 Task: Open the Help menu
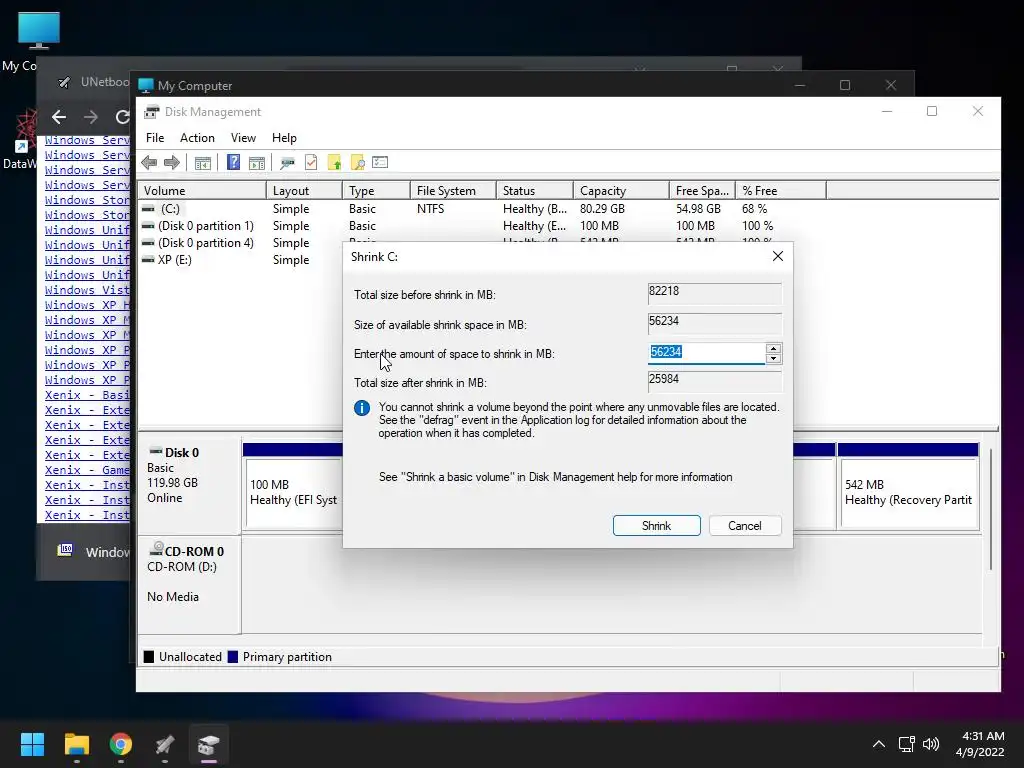click(284, 138)
